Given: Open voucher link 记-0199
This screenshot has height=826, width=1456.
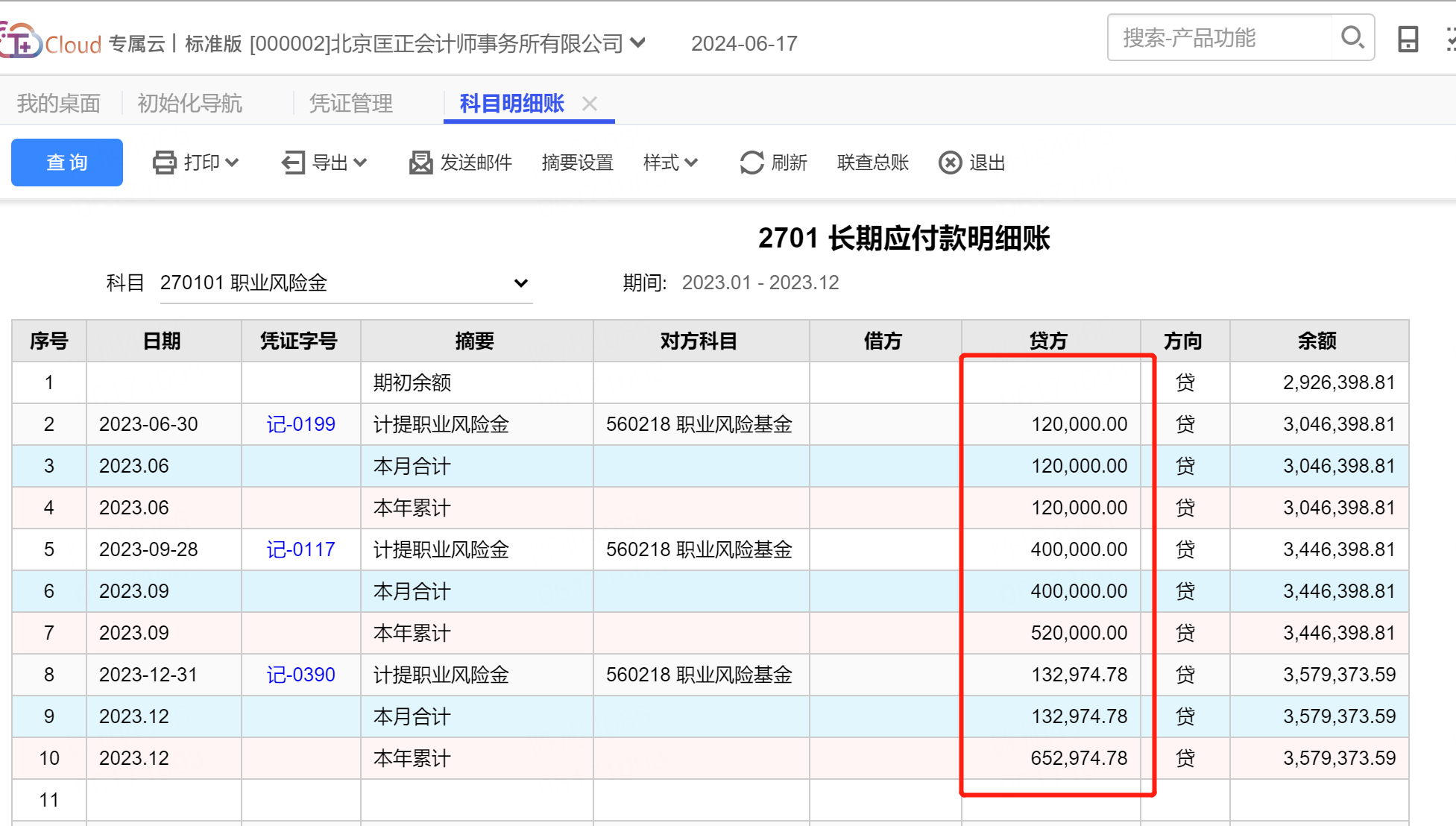Looking at the screenshot, I should pos(300,424).
